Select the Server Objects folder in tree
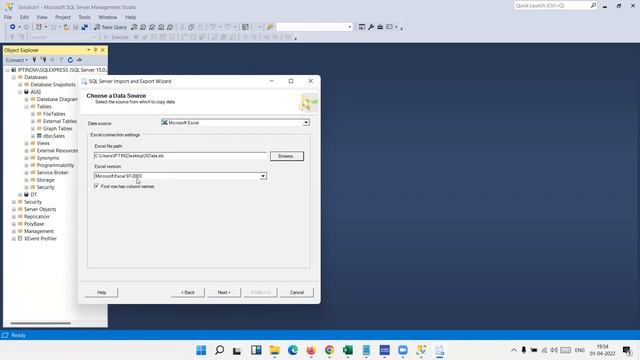Viewport: 640px width, 360px height. click(40, 209)
